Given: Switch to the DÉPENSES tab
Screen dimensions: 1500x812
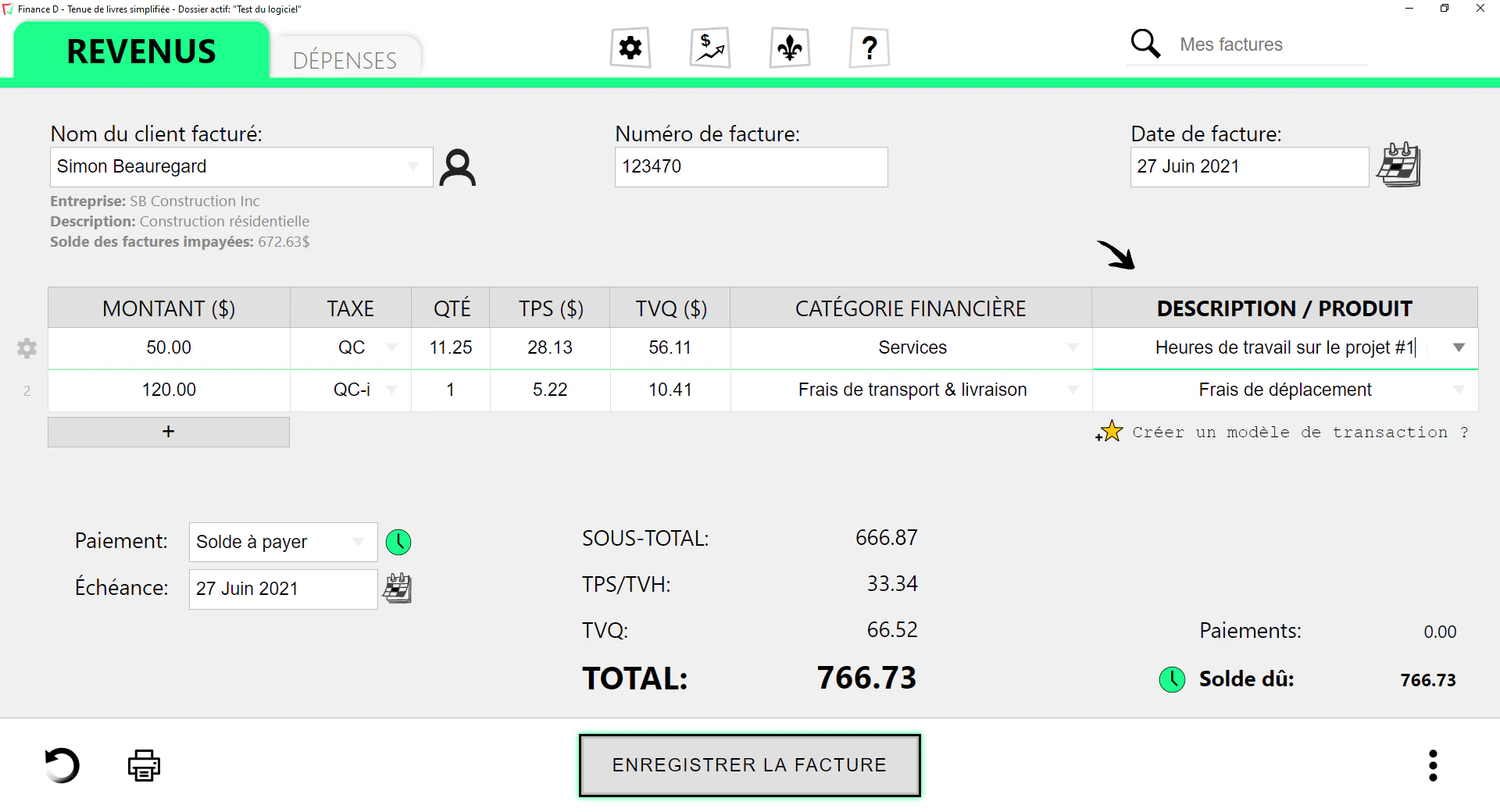Looking at the screenshot, I should 345,59.
